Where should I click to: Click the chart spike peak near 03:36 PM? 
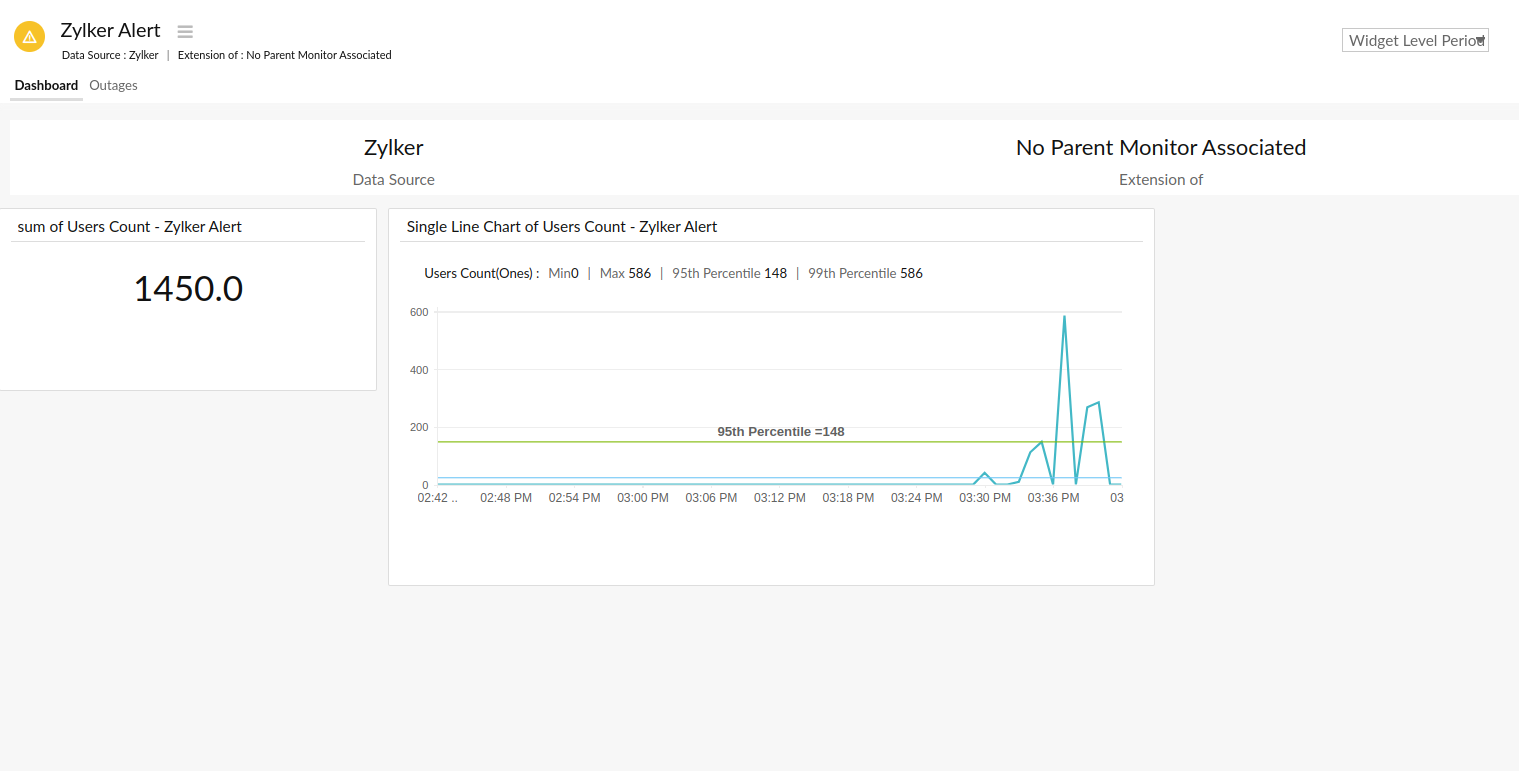[x=1064, y=317]
